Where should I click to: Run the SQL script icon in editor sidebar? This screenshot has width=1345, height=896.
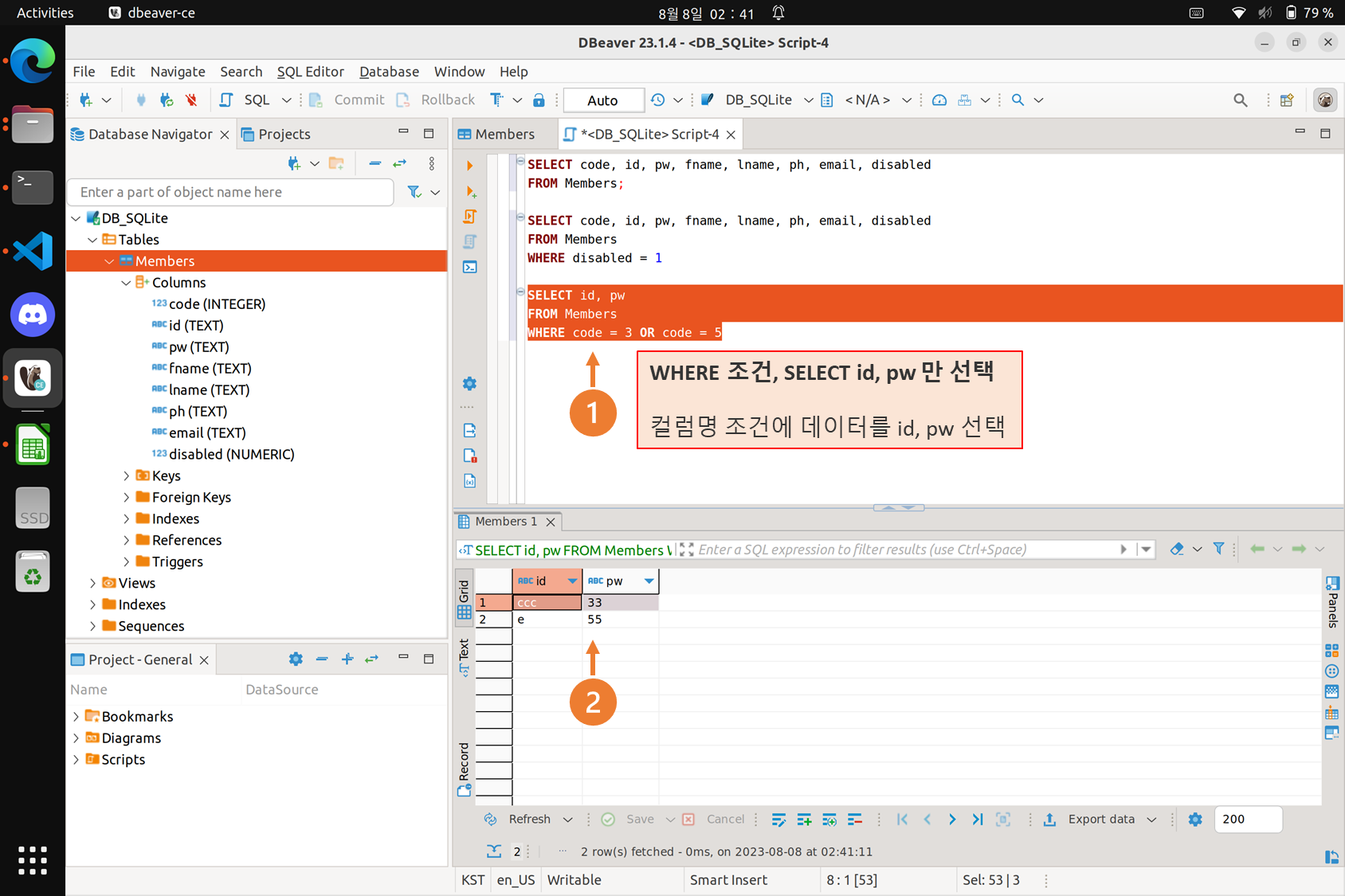(x=470, y=217)
